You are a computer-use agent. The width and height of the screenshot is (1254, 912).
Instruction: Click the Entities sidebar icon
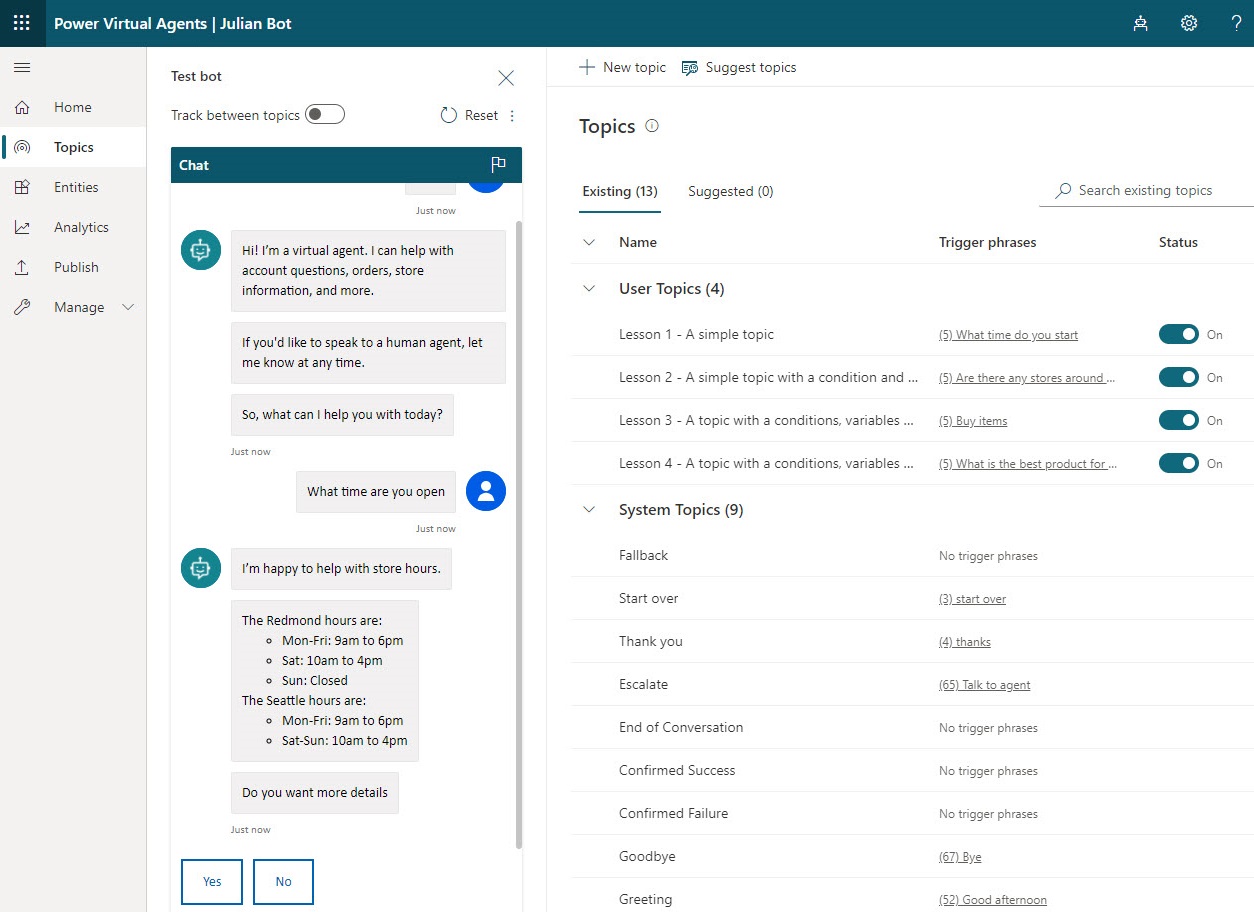point(22,187)
